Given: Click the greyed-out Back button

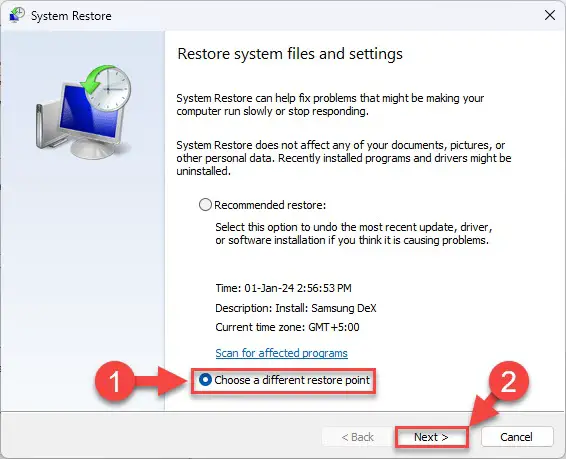Looking at the screenshot, I should [357, 437].
